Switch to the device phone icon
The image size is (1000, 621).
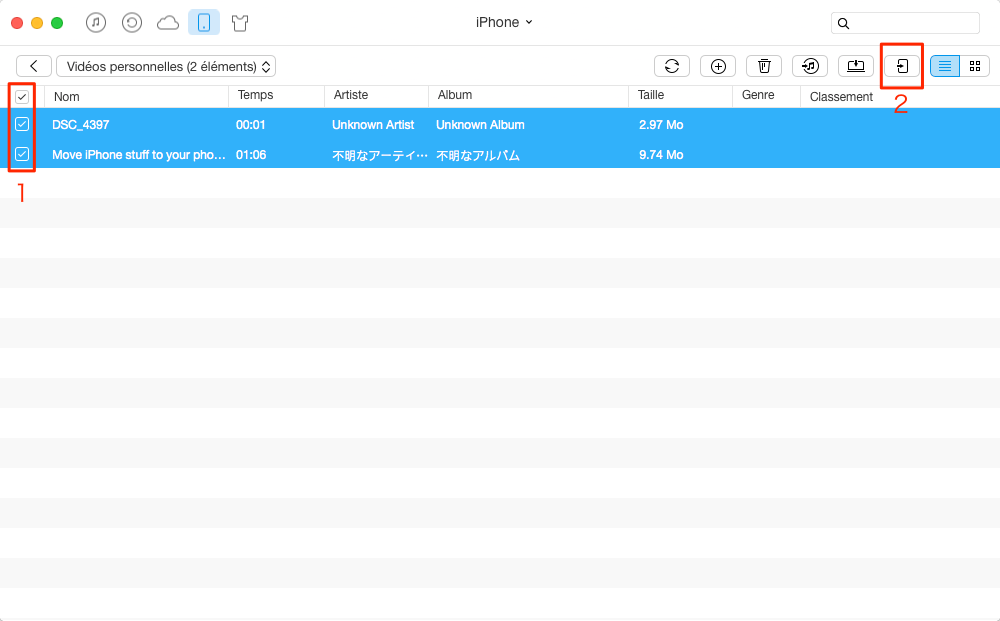[x=204, y=23]
